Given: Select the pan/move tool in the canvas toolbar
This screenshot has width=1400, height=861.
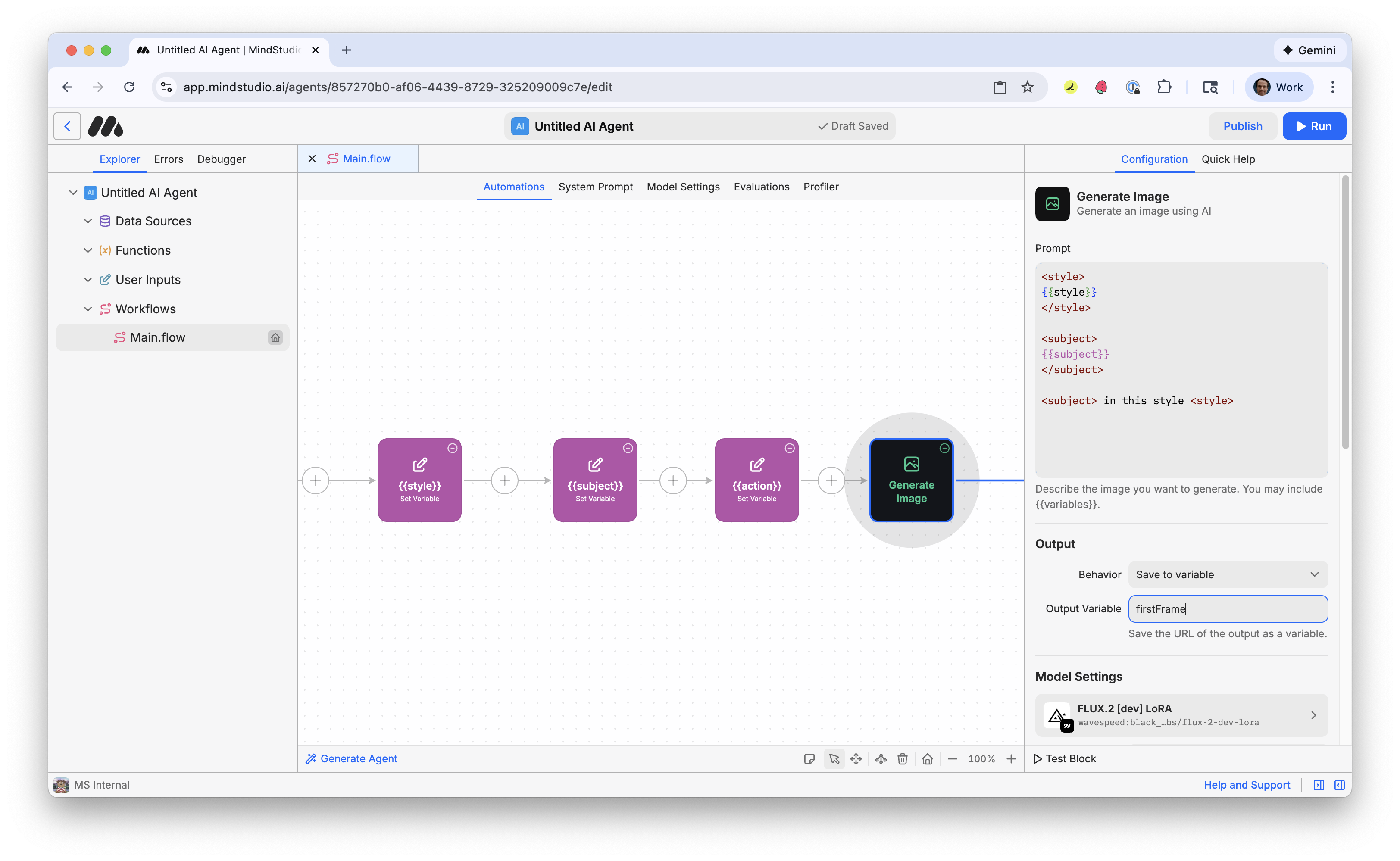Looking at the screenshot, I should pos(856,758).
